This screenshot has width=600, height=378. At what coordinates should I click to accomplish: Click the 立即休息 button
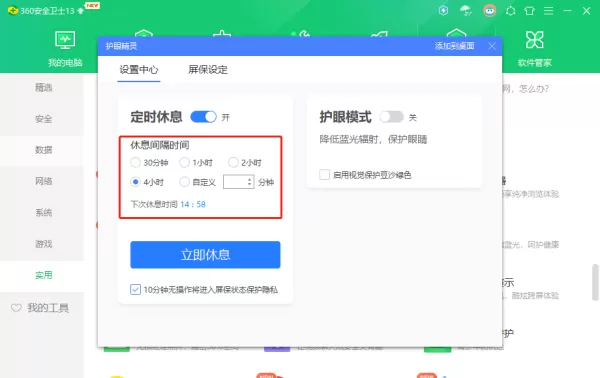coord(205,255)
